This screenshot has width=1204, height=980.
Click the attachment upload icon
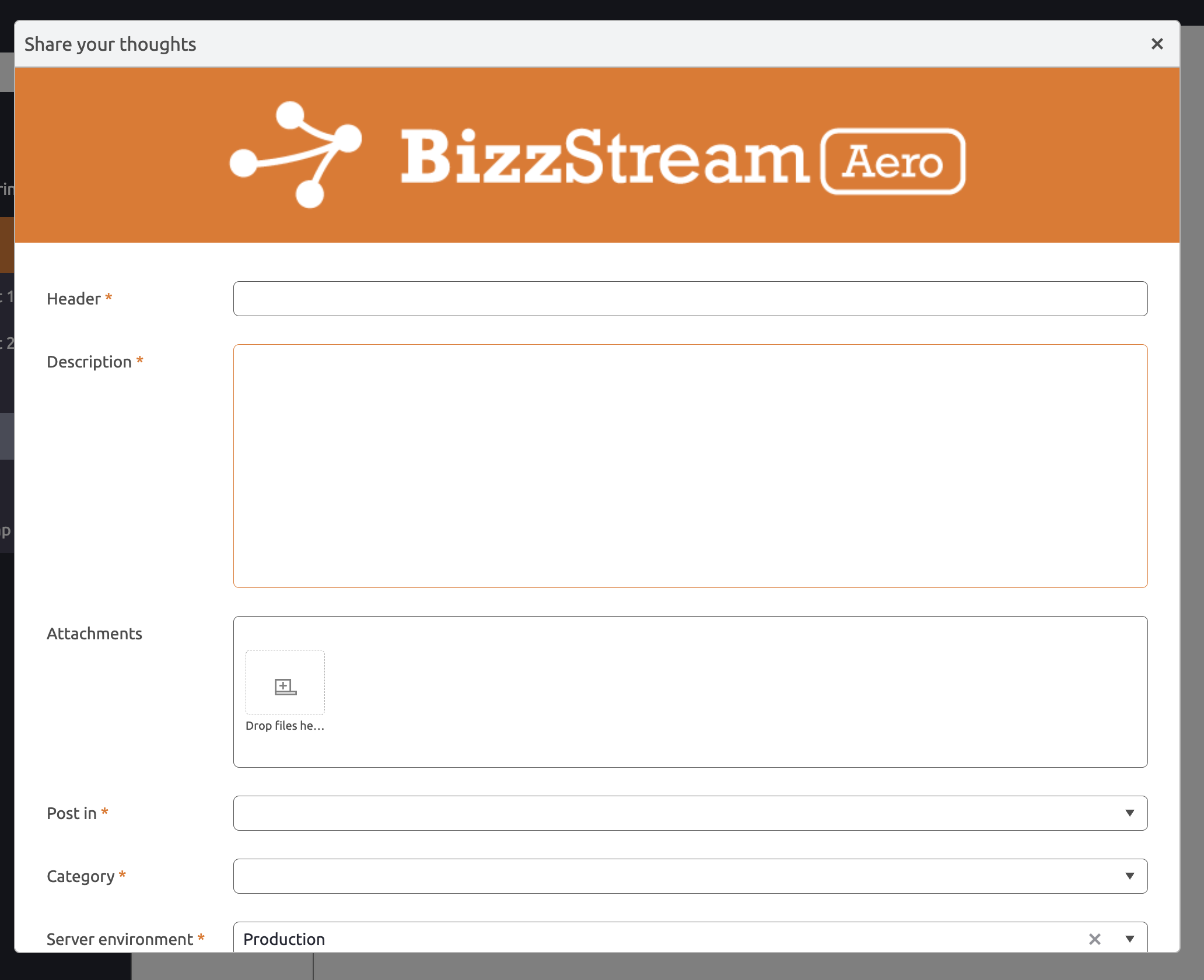(x=285, y=686)
